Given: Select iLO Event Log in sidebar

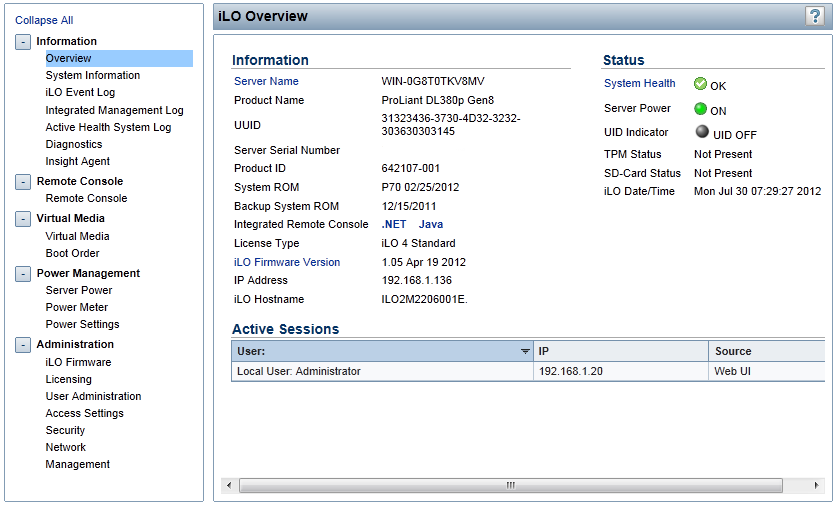Looking at the screenshot, I should [x=80, y=92].
